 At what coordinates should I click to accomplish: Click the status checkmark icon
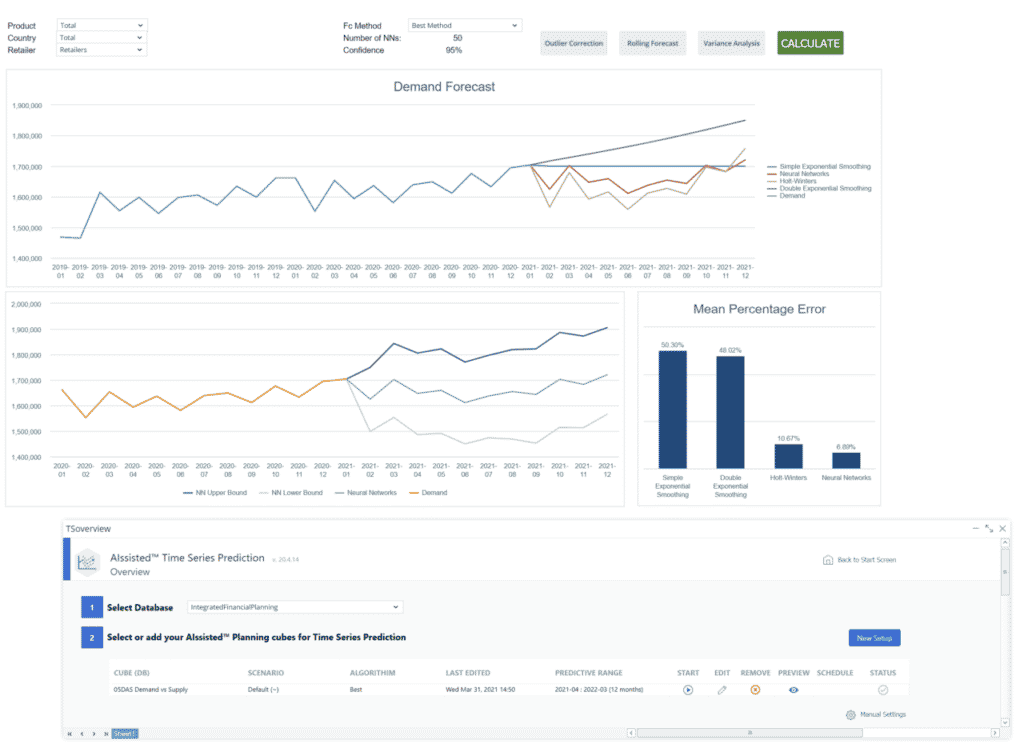pyautogui.click(x=883, y=690)
